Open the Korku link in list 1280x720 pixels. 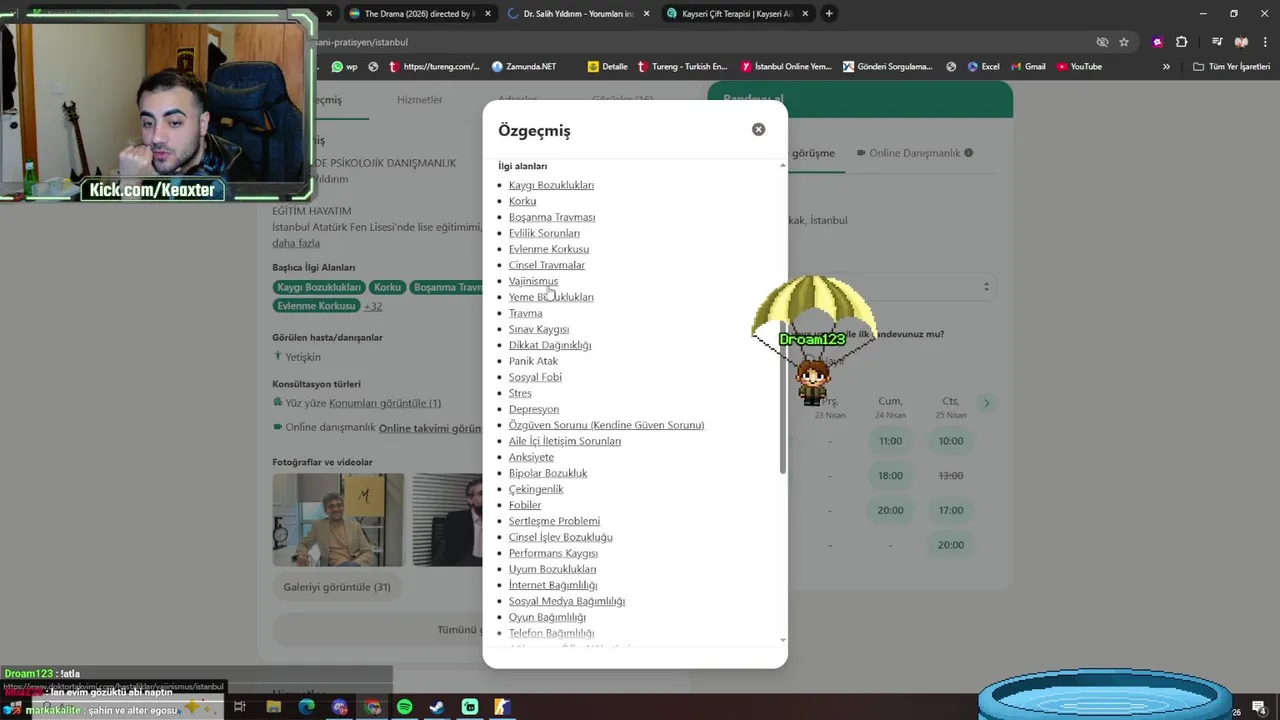tap(522, 201)
